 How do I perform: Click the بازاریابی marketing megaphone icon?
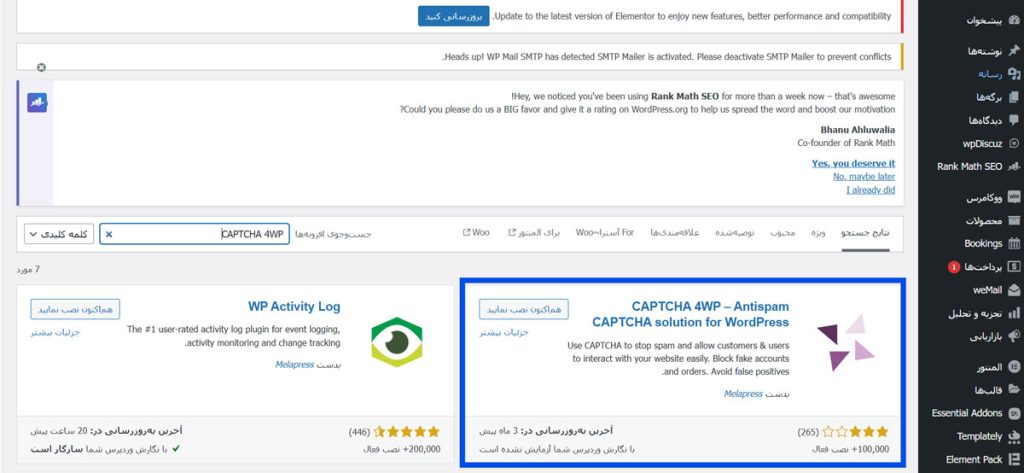[1014, 336]
